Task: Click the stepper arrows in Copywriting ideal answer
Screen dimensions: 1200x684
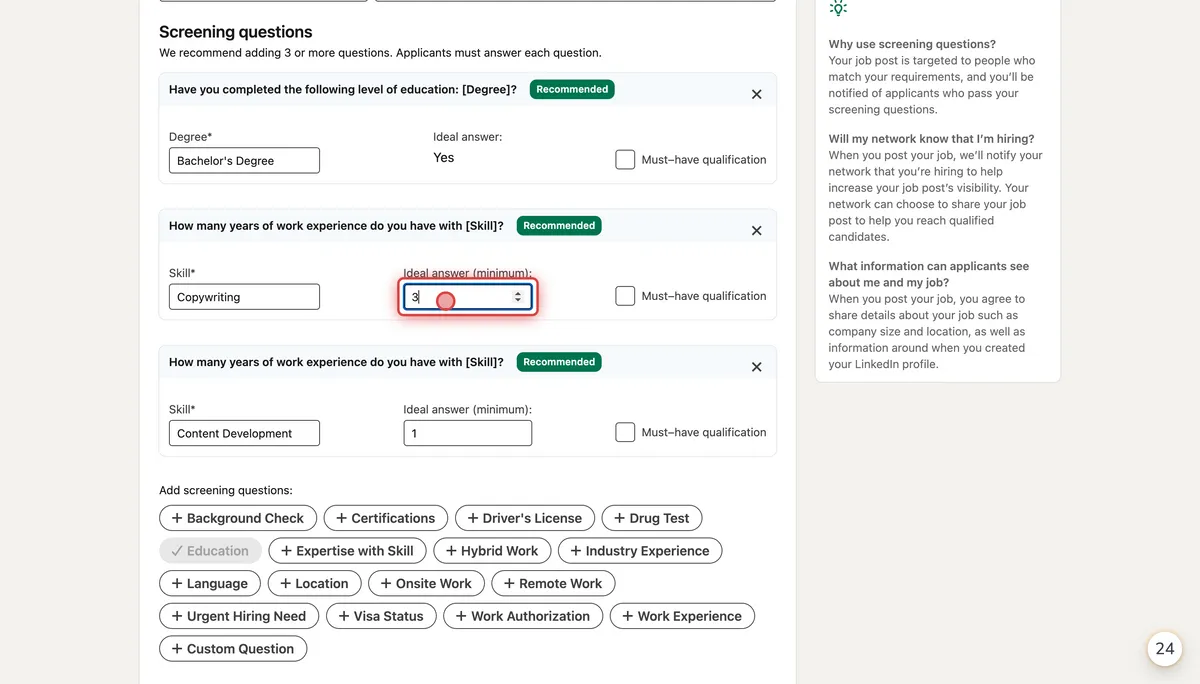Action: [518, 297]
